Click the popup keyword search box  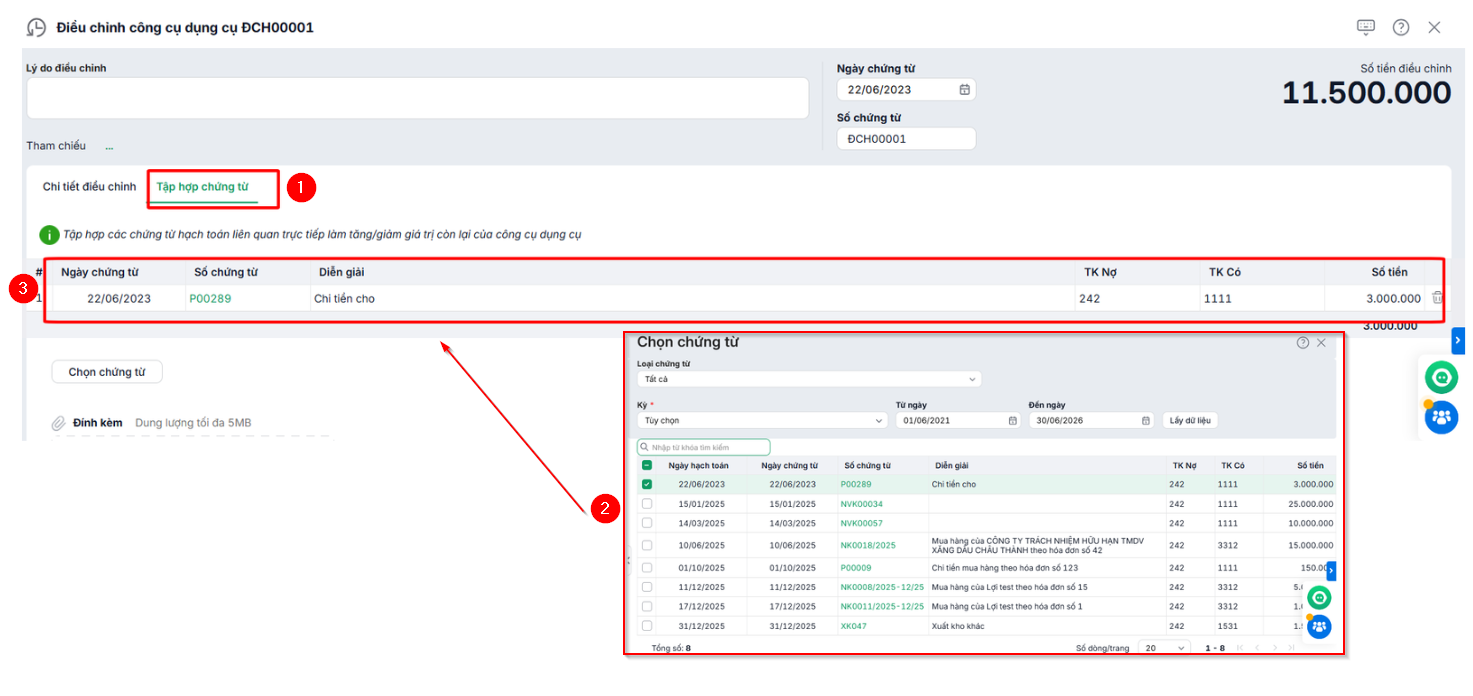(704, 447)
